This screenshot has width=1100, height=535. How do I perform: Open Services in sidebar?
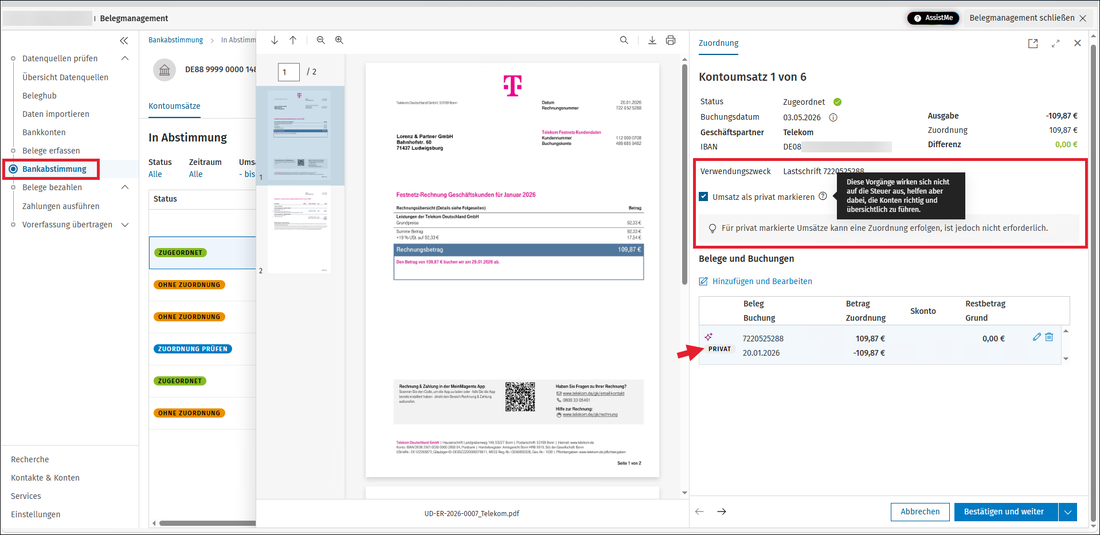pos(25,496)
